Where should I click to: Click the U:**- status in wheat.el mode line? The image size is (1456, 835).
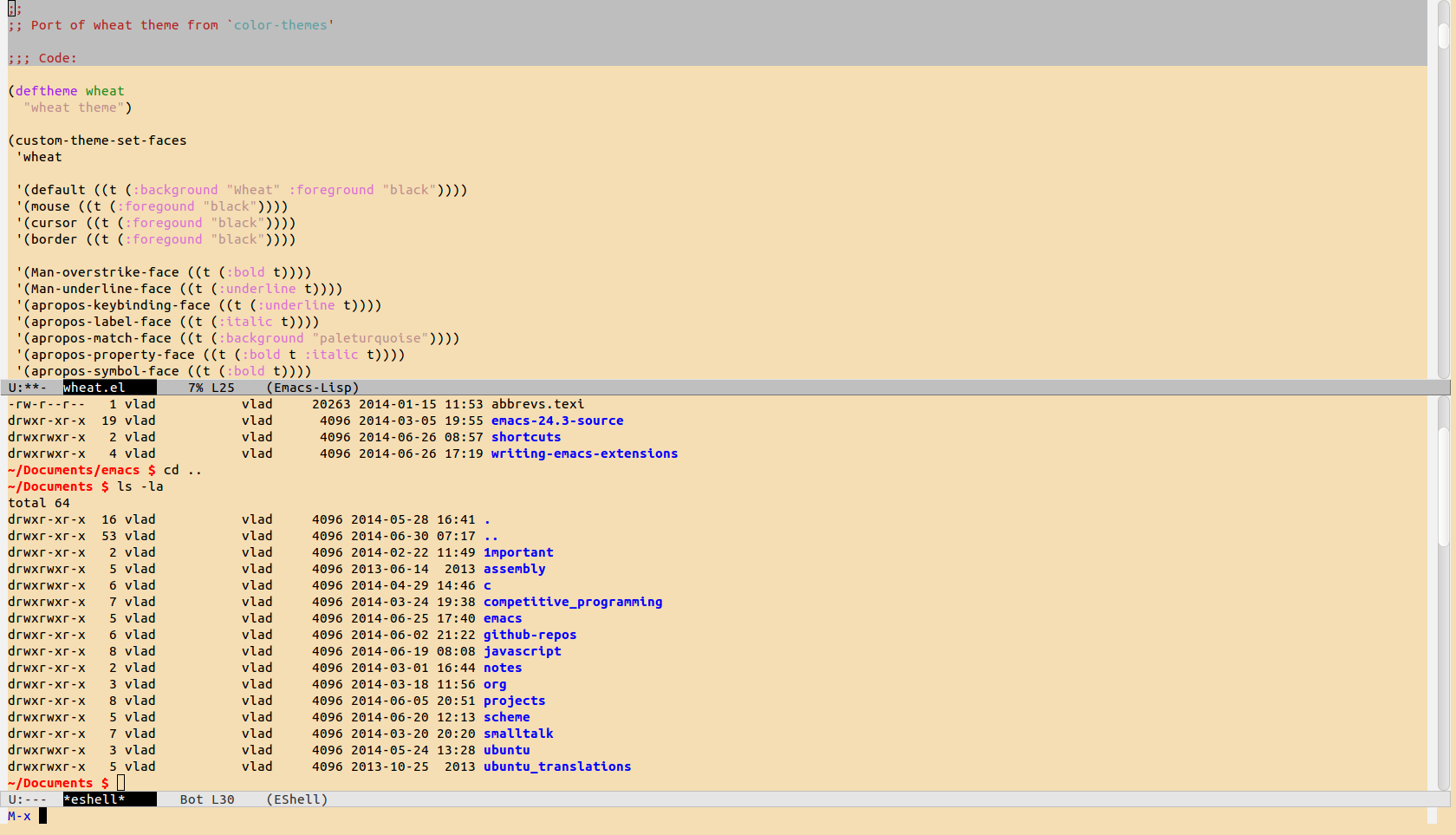[x=28, y=388]
